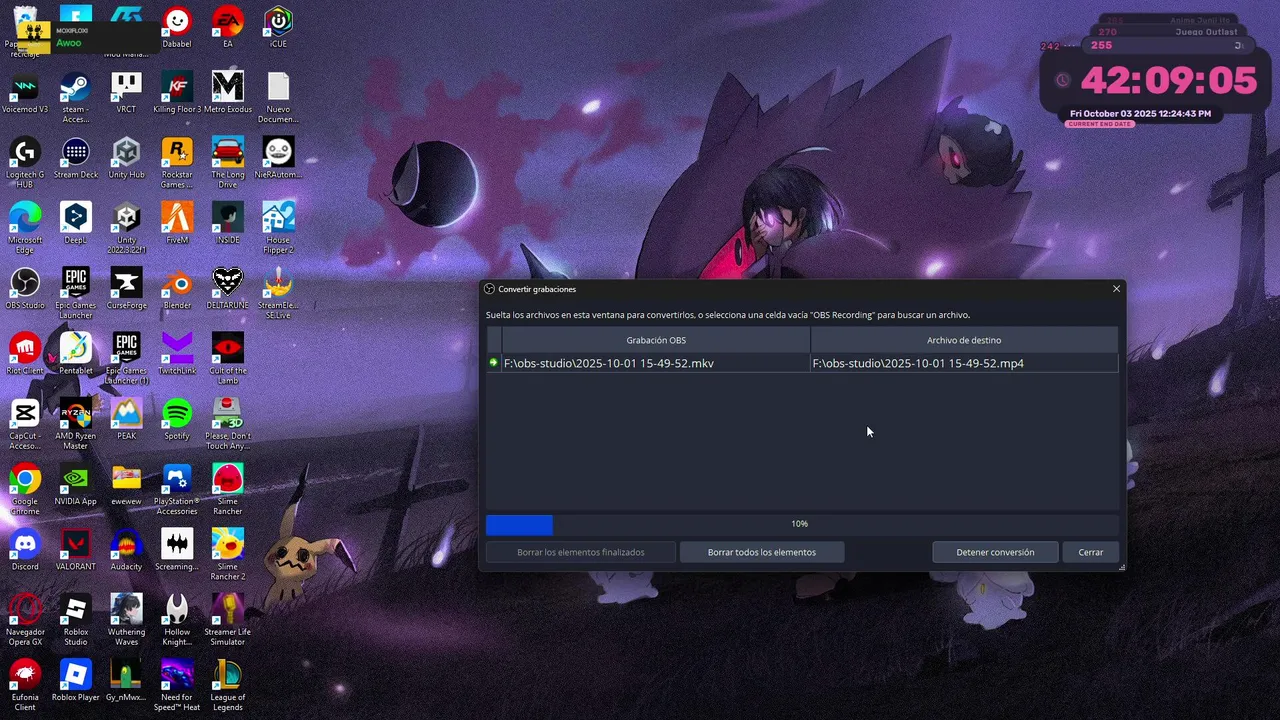Launch VALORANT icon
Image resolution: width=1280 pixels, height=720 pixels.
click(x=75, y=550)
